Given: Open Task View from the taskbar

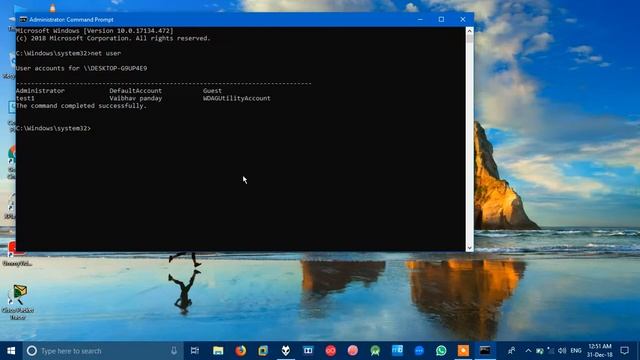Looking at the screenshot, I should pyautogui.click(x=195, y=351).
